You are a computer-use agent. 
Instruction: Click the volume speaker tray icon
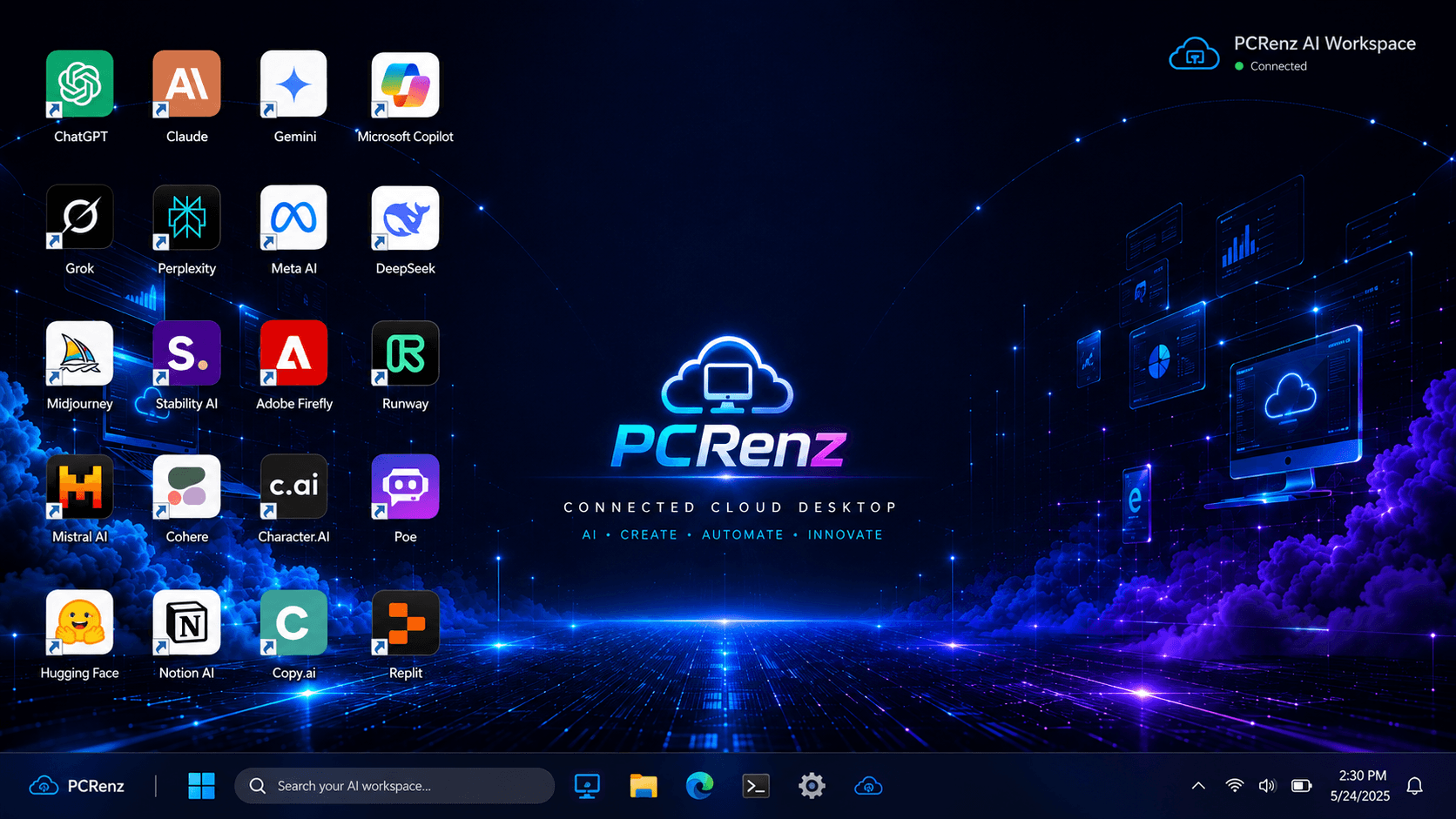[1267, 786]
